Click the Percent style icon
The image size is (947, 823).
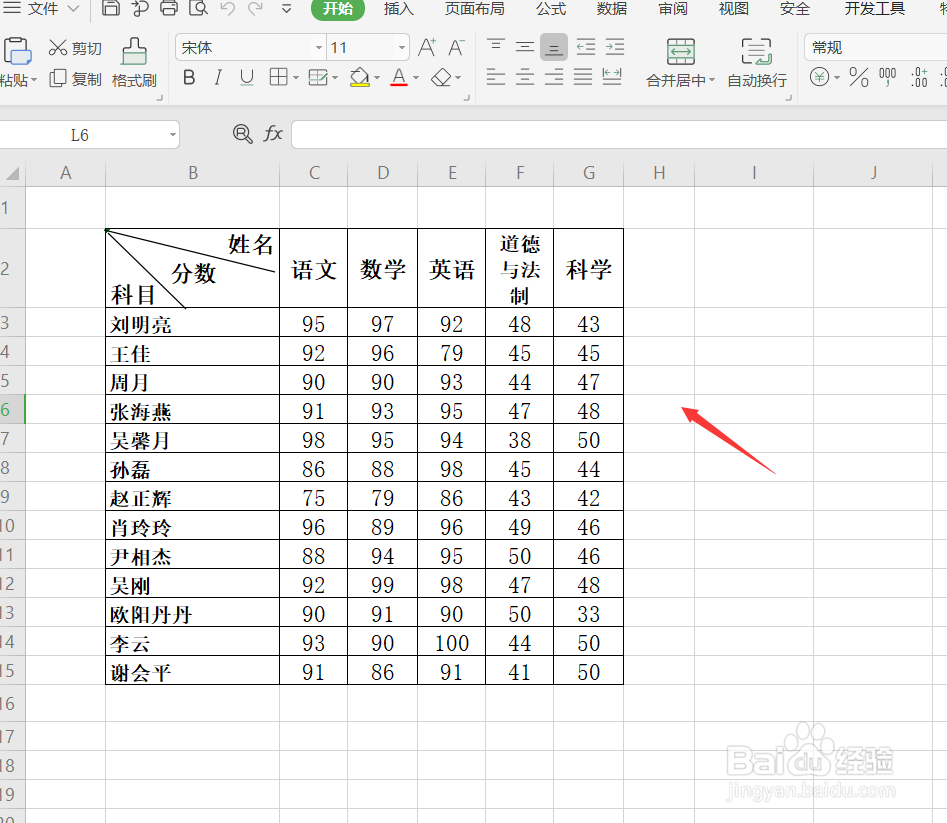tap(860, 77)
